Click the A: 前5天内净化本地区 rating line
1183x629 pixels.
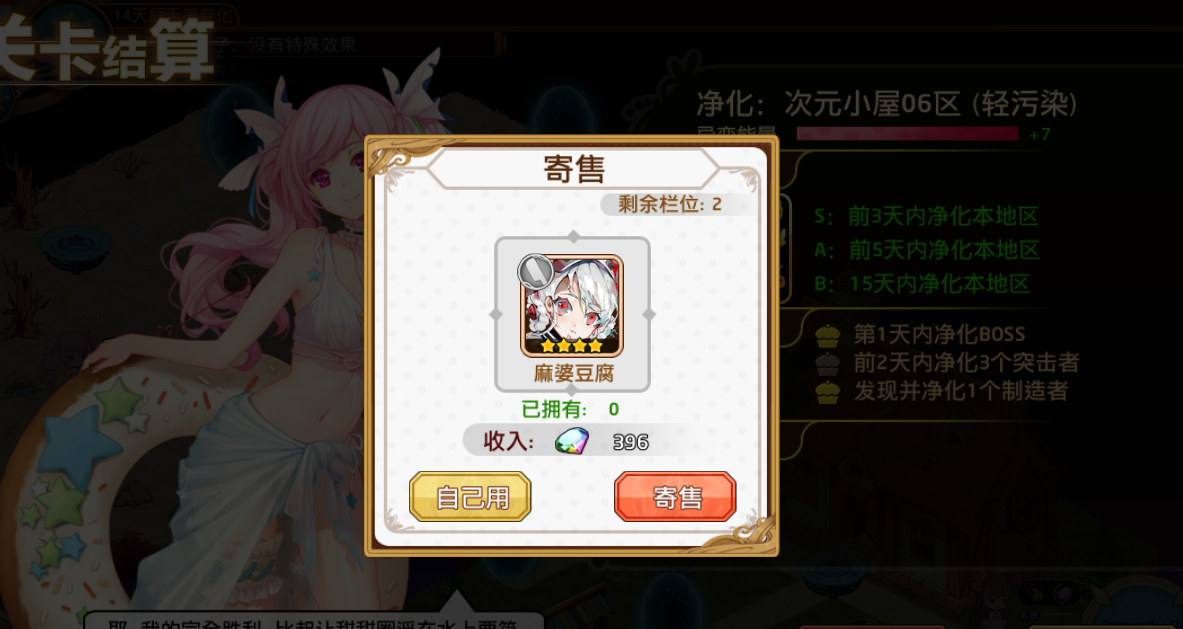(x=926, y=250)
